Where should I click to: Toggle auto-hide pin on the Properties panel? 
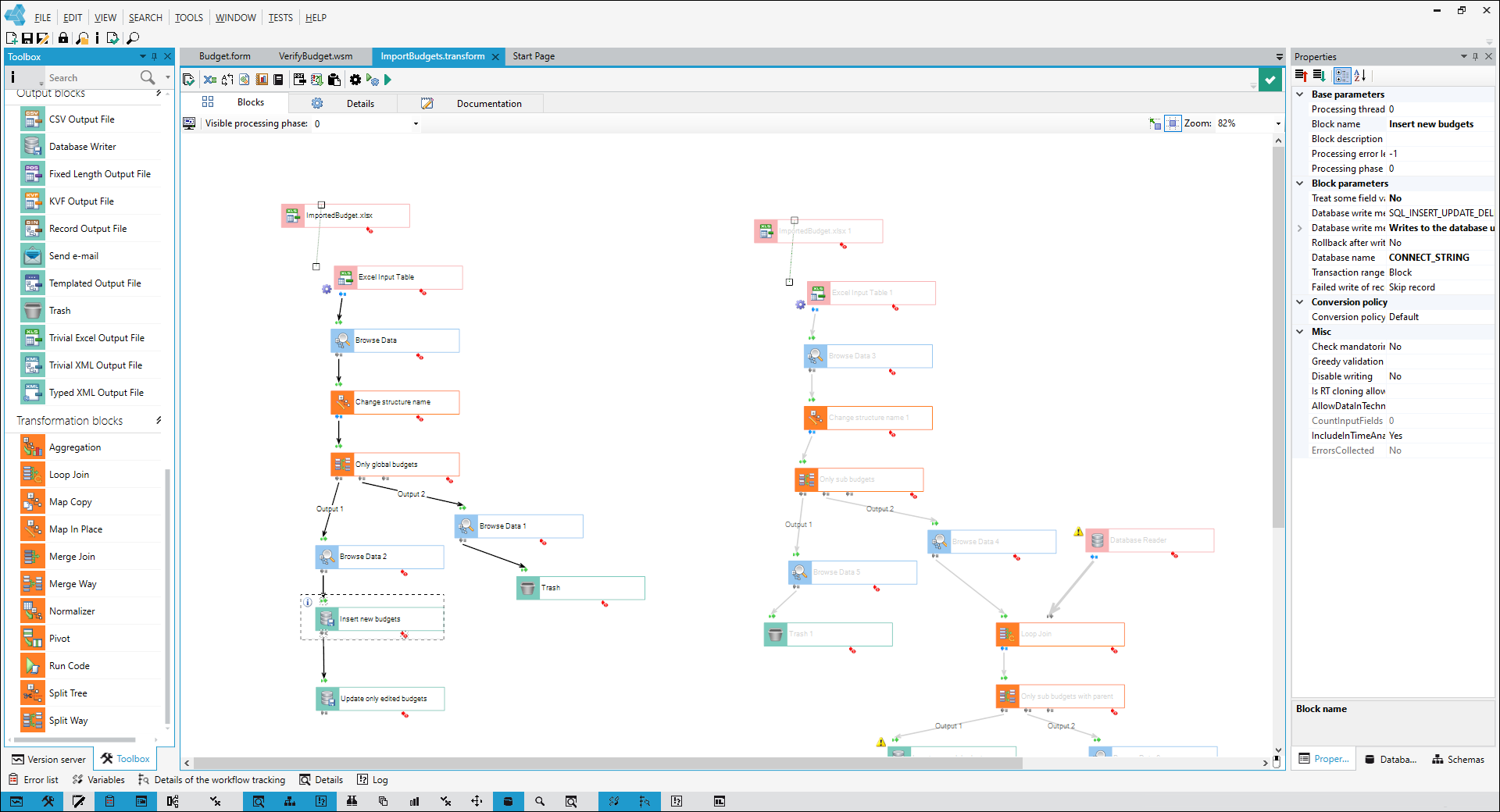click(x=1475, y=56)
